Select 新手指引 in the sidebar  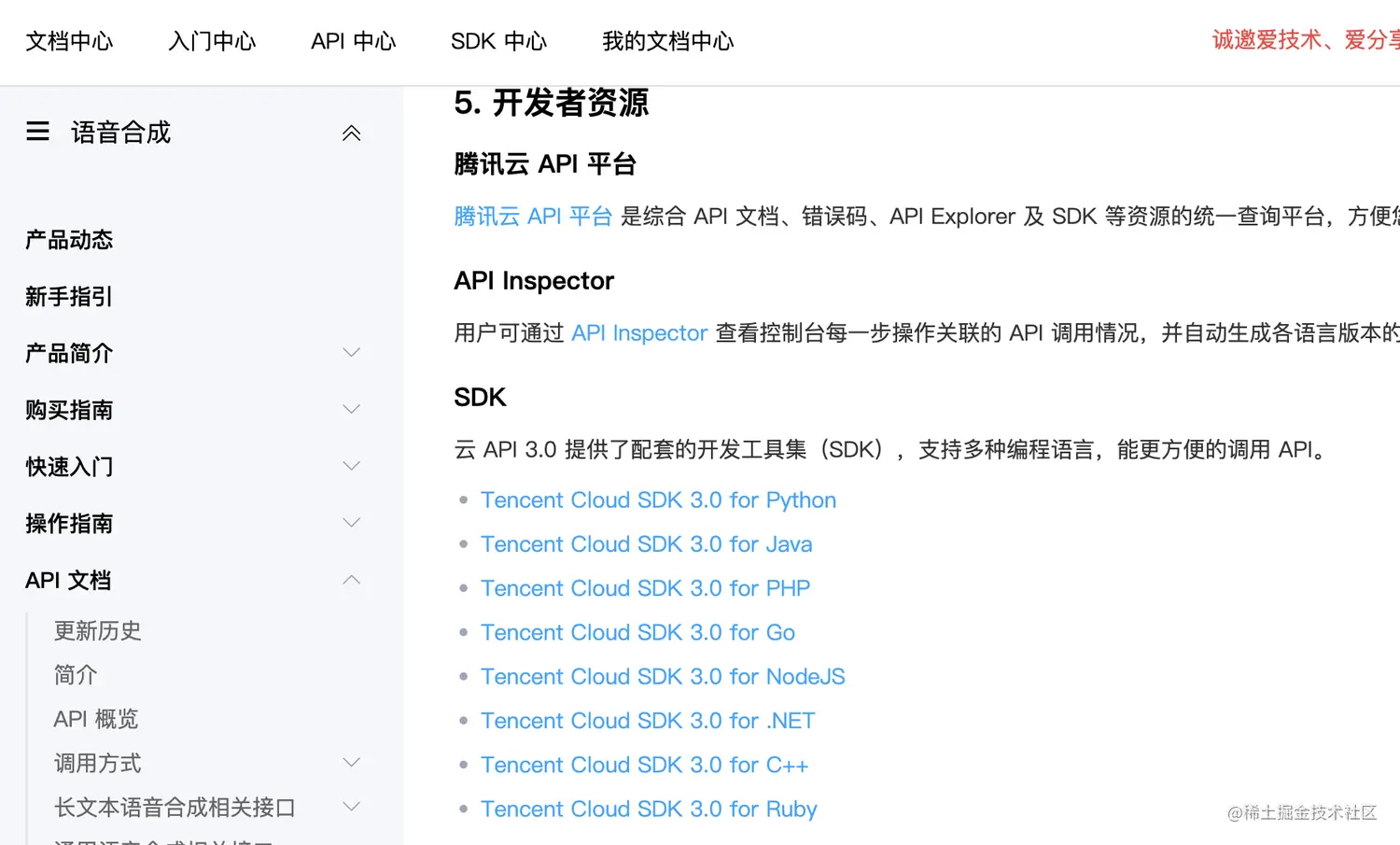tap(69, 297)
